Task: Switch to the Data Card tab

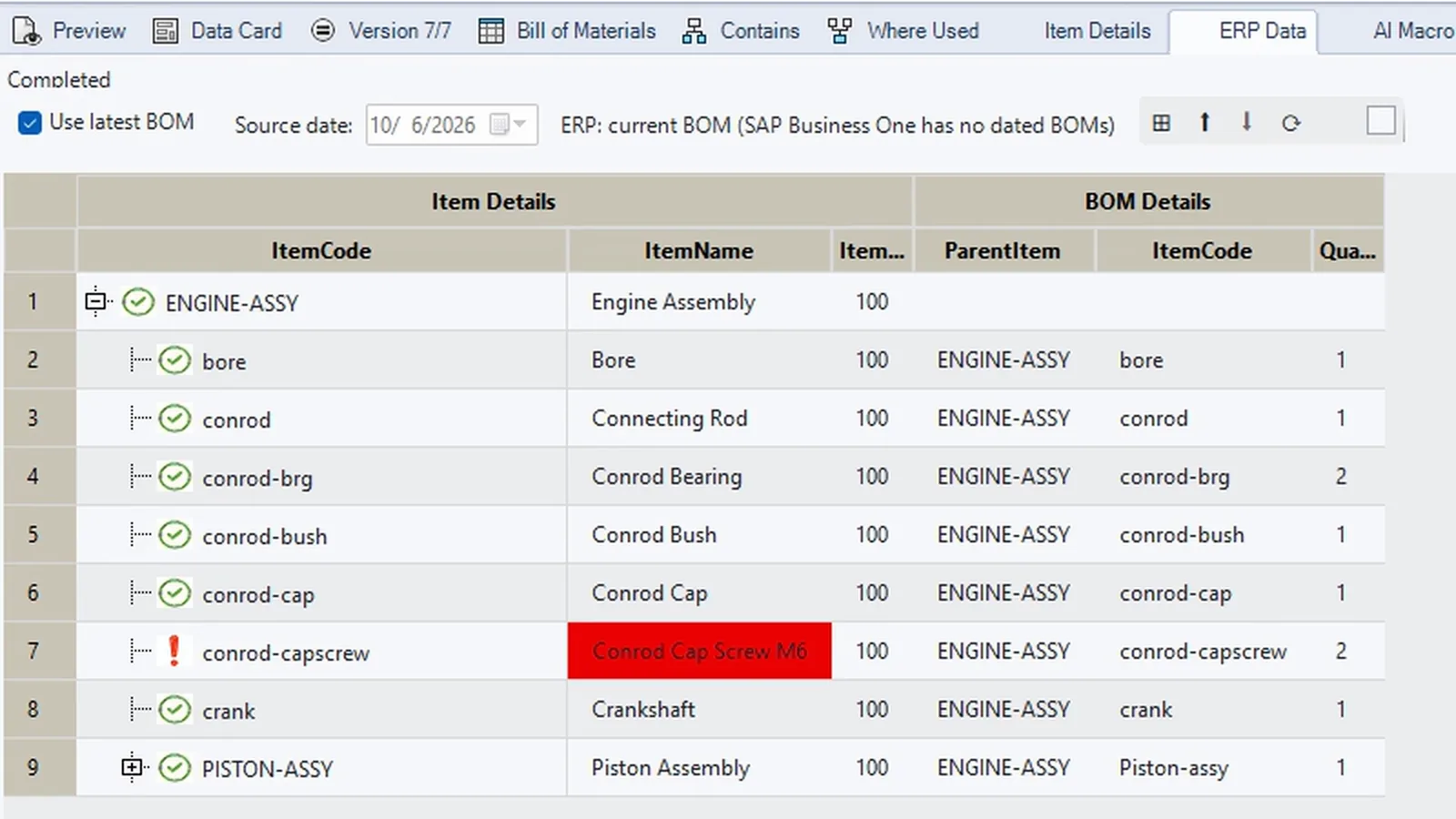Action: point(217,31)
